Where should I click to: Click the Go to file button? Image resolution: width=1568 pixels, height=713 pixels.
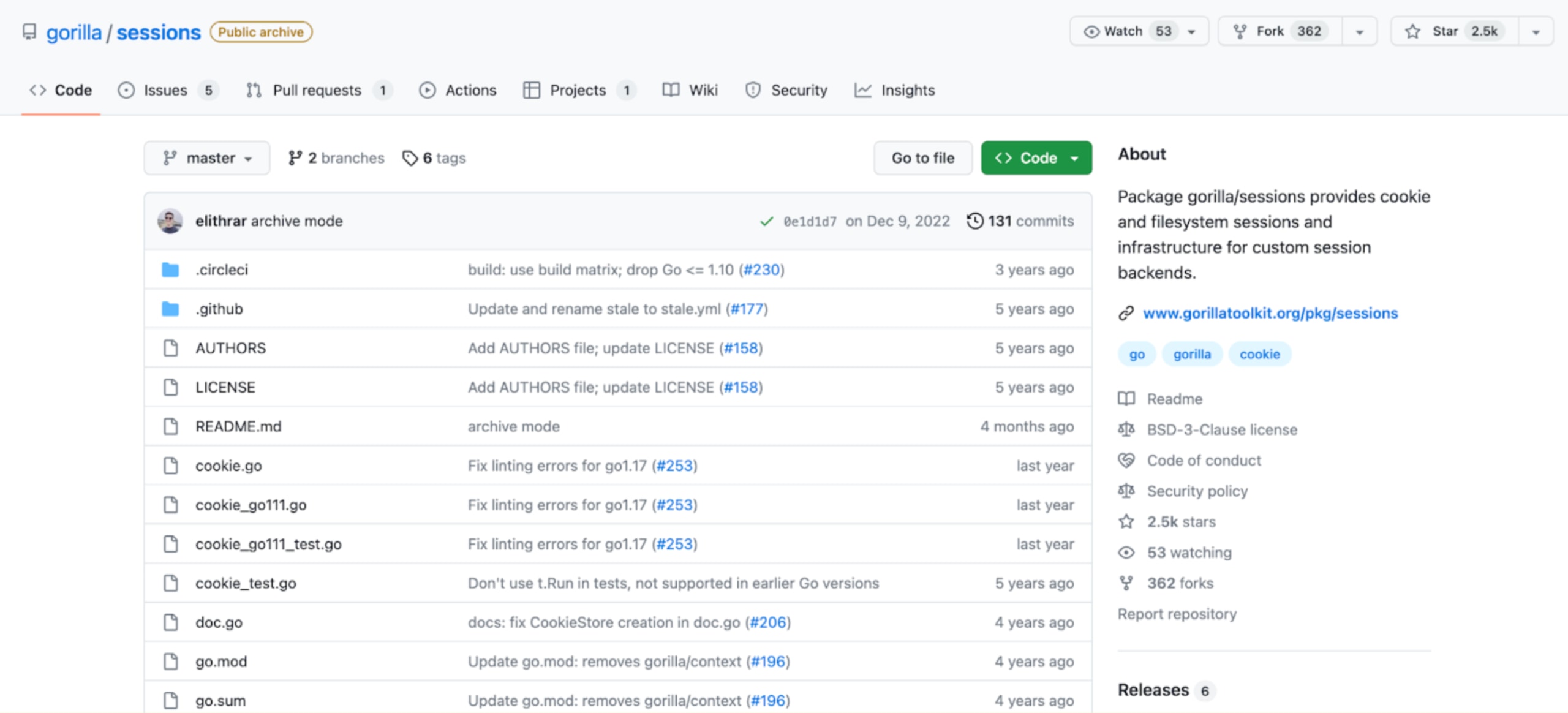922,157
